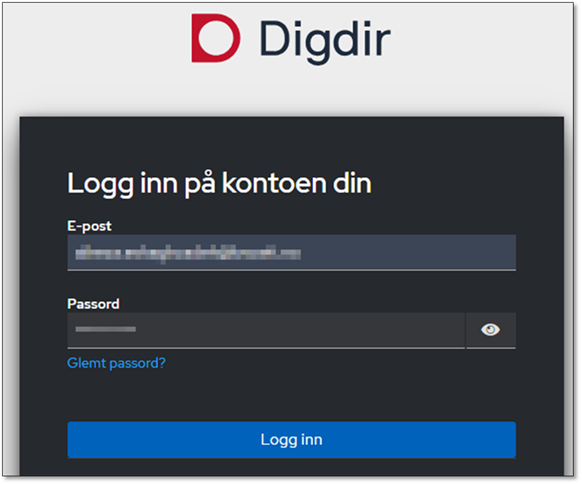Viewport: 582px width, 484px height.
Task: Focus the E-post input field
Action: [x=291, y=252]
